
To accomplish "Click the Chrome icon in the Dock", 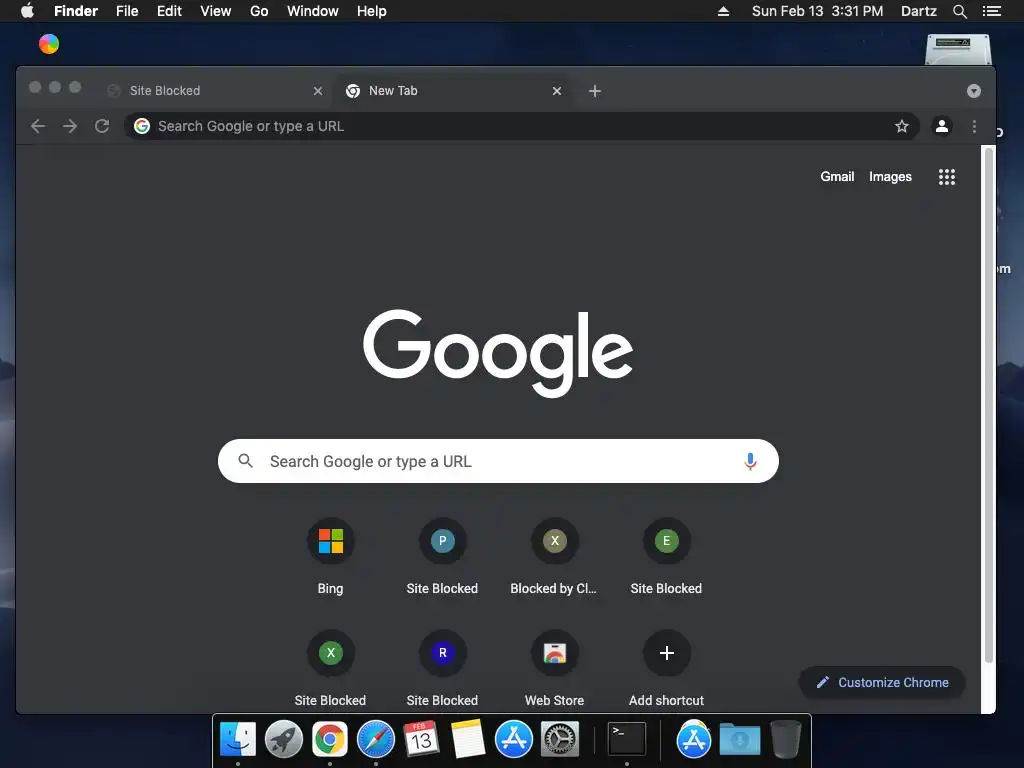I will coord(330,739).
